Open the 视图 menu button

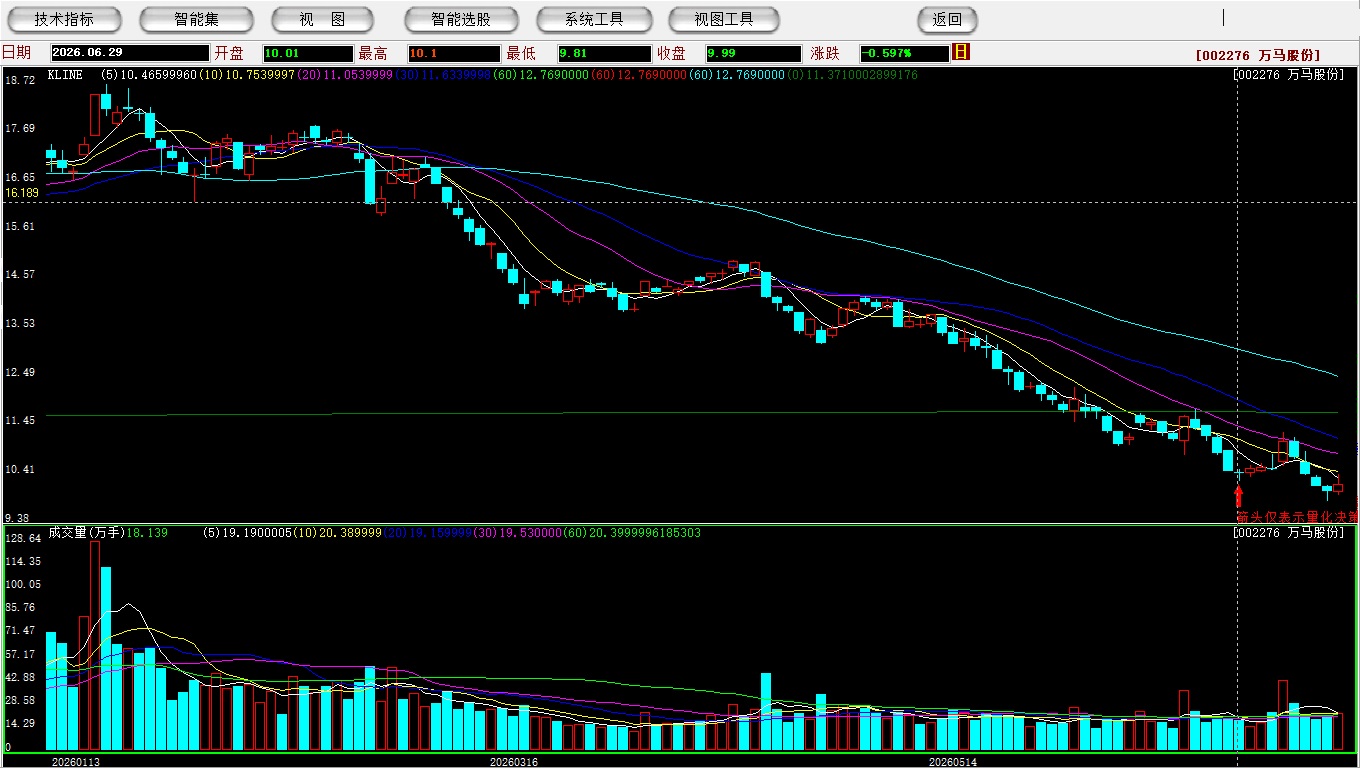(322, 19)
